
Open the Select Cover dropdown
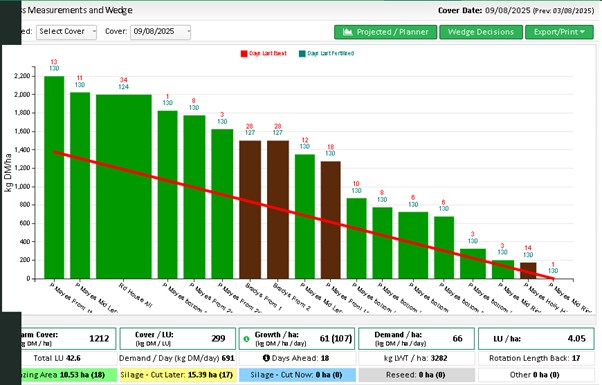click(66, 32)
